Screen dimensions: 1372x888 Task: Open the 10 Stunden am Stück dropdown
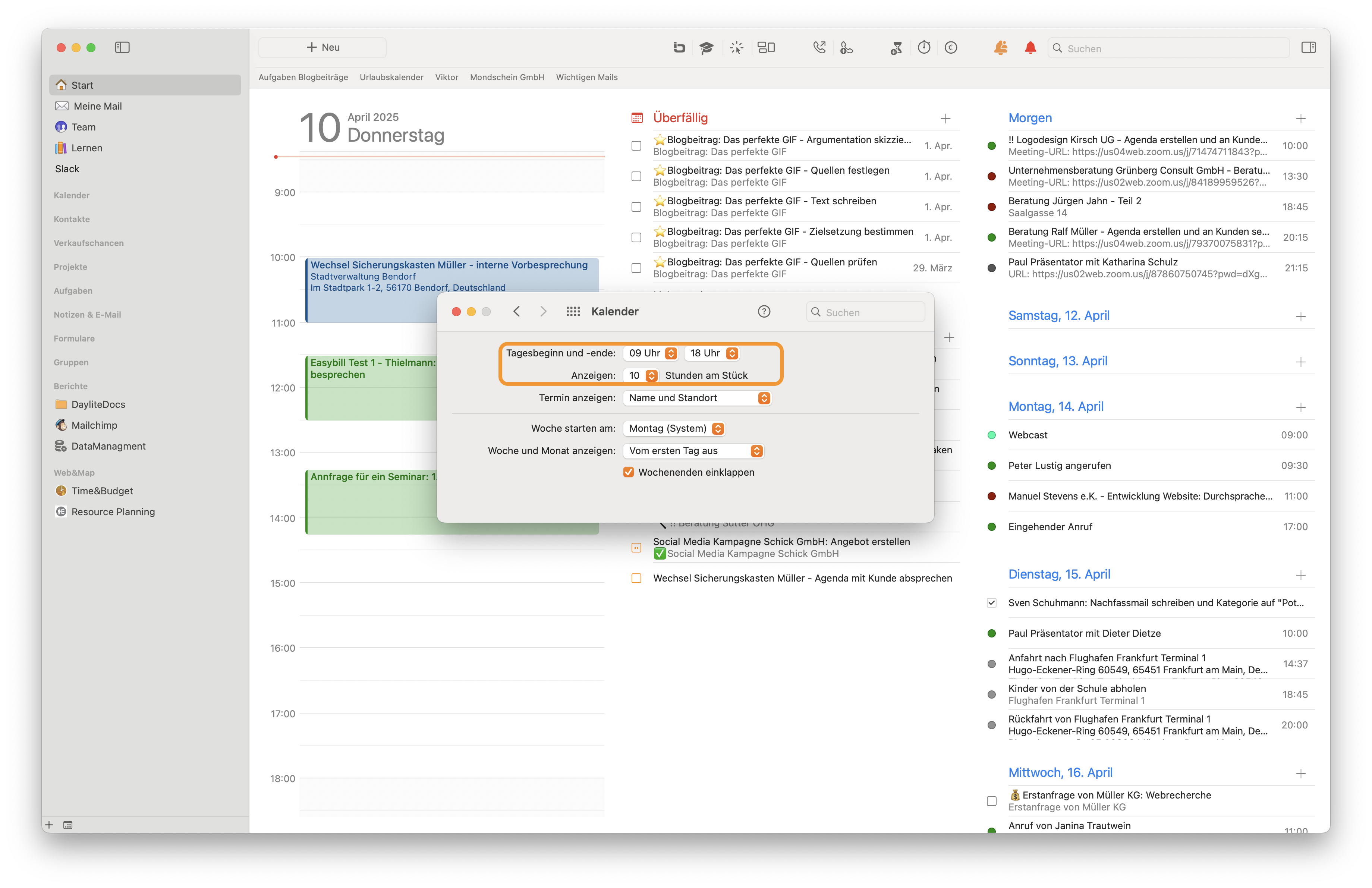(x=641, y=375)
